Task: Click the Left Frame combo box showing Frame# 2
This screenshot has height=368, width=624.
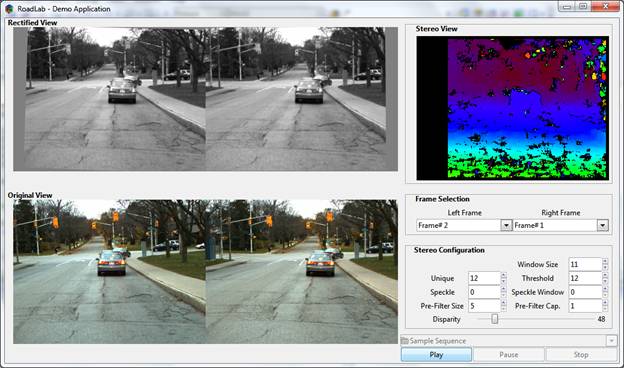Action: coord(464,226)
